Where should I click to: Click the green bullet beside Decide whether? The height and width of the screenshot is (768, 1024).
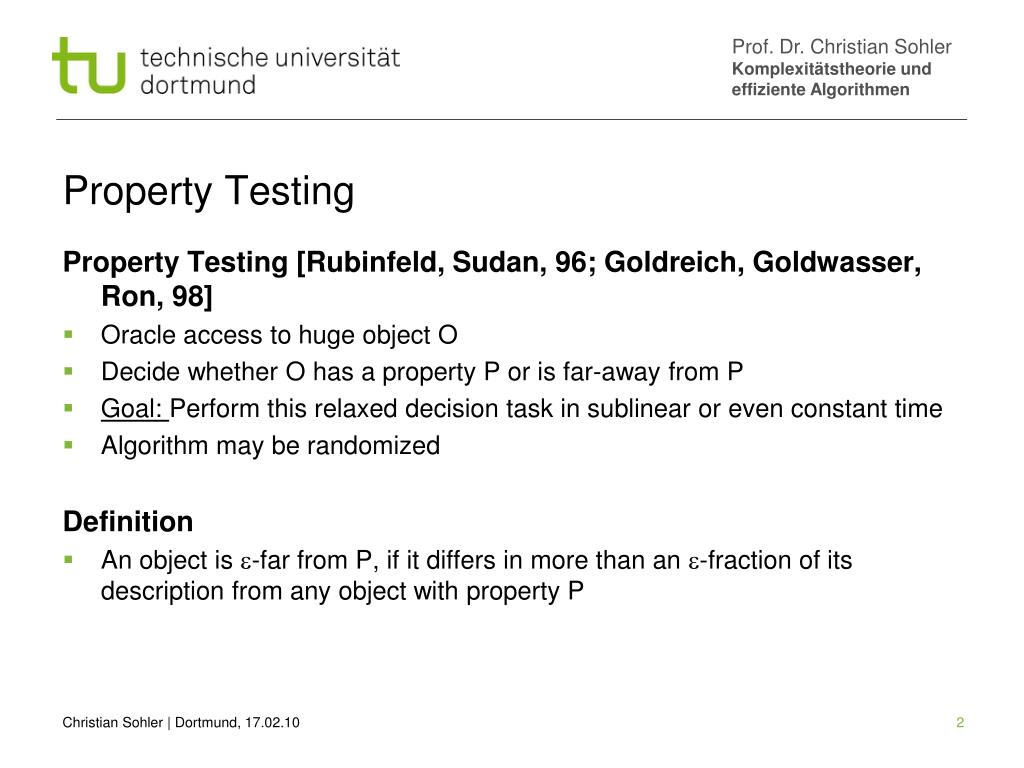coord(69,372)
